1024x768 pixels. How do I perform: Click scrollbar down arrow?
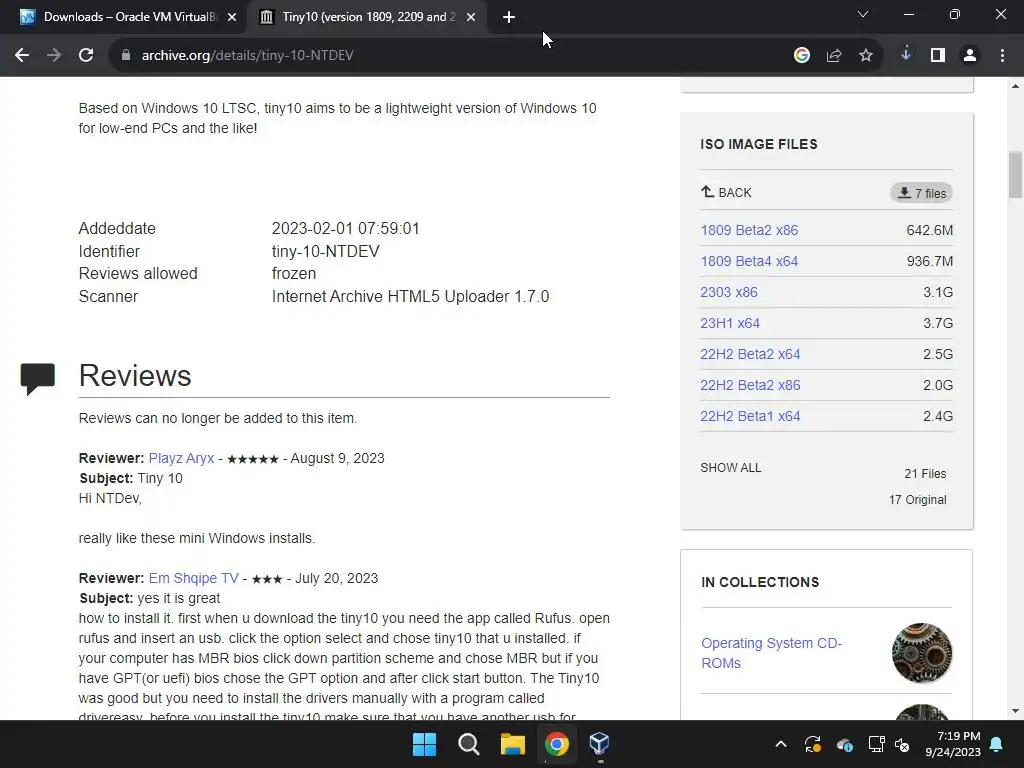(x=1015, y=711)
